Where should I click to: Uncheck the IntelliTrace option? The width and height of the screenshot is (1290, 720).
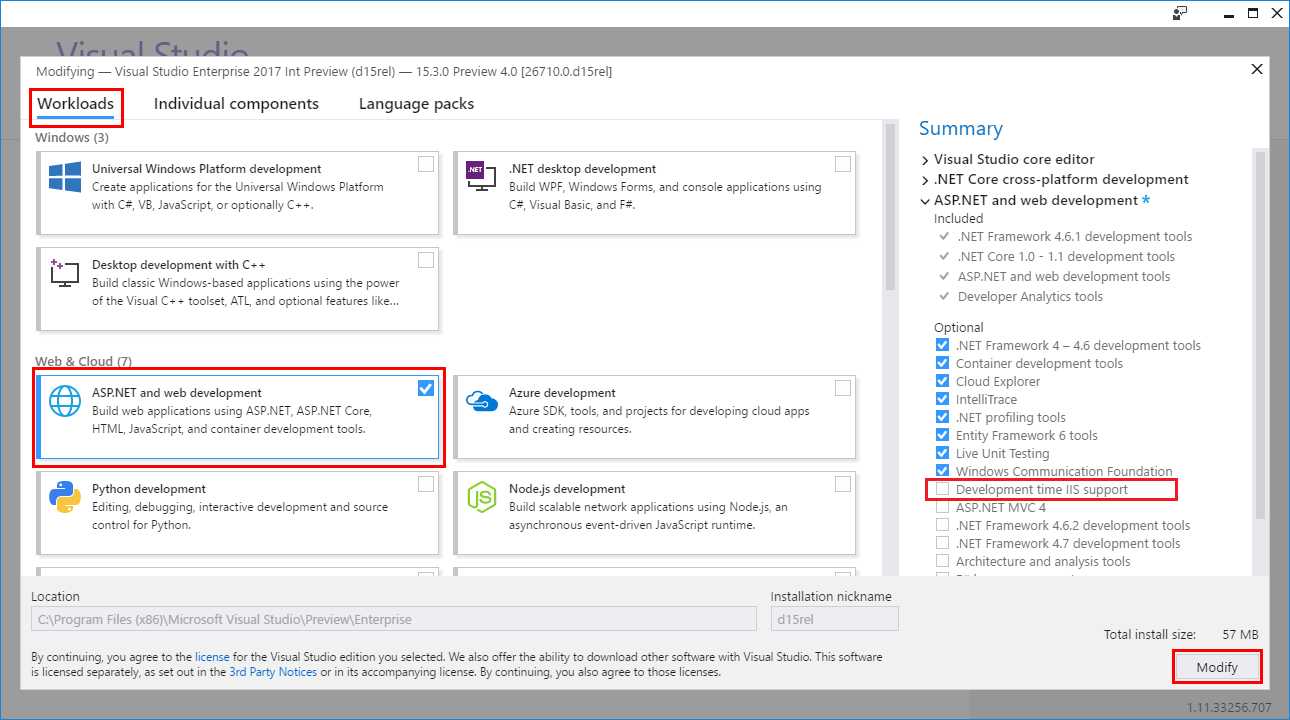(x=942, y=400)
